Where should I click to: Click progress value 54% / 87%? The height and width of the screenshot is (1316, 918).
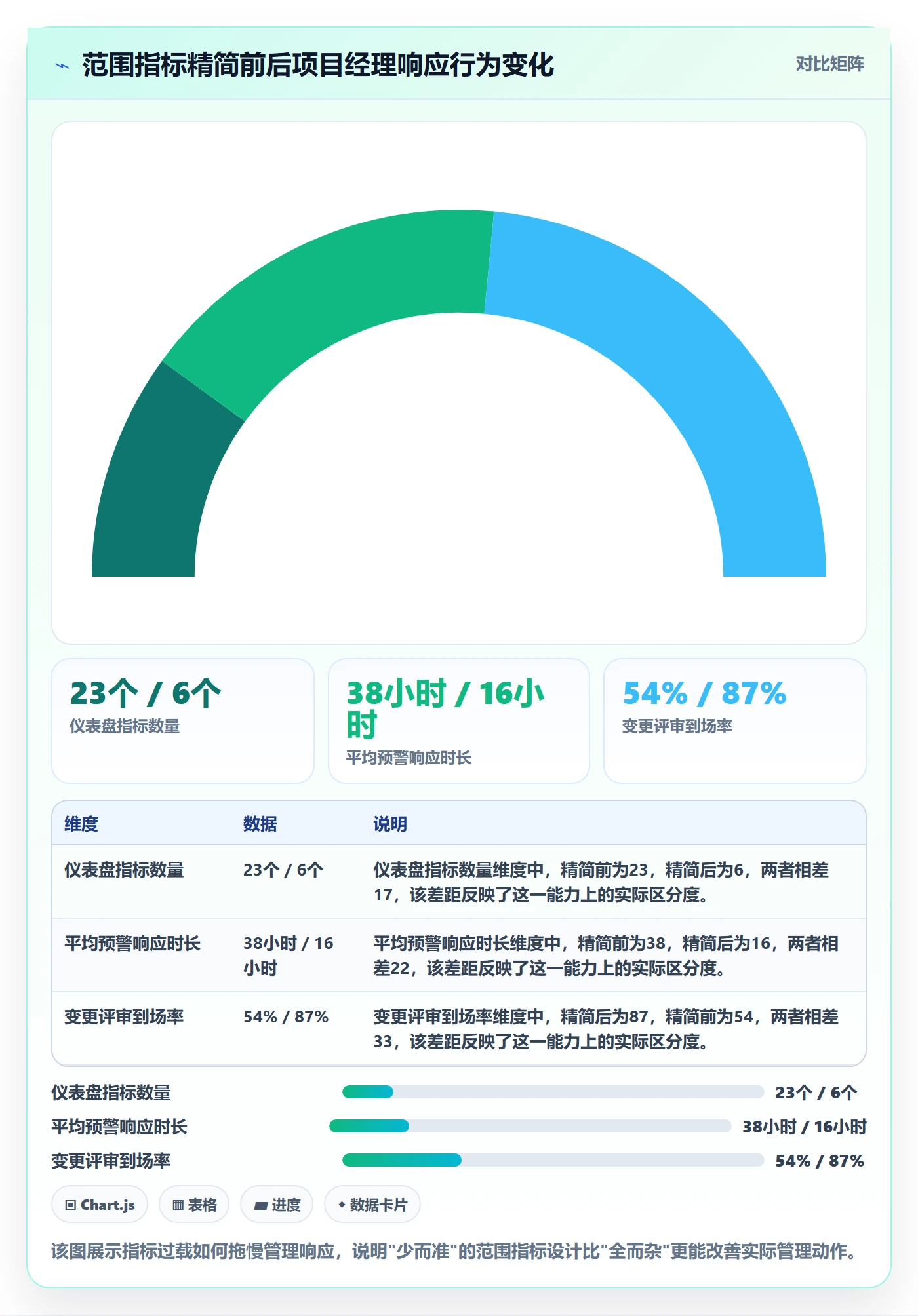tap(820, 1161)
